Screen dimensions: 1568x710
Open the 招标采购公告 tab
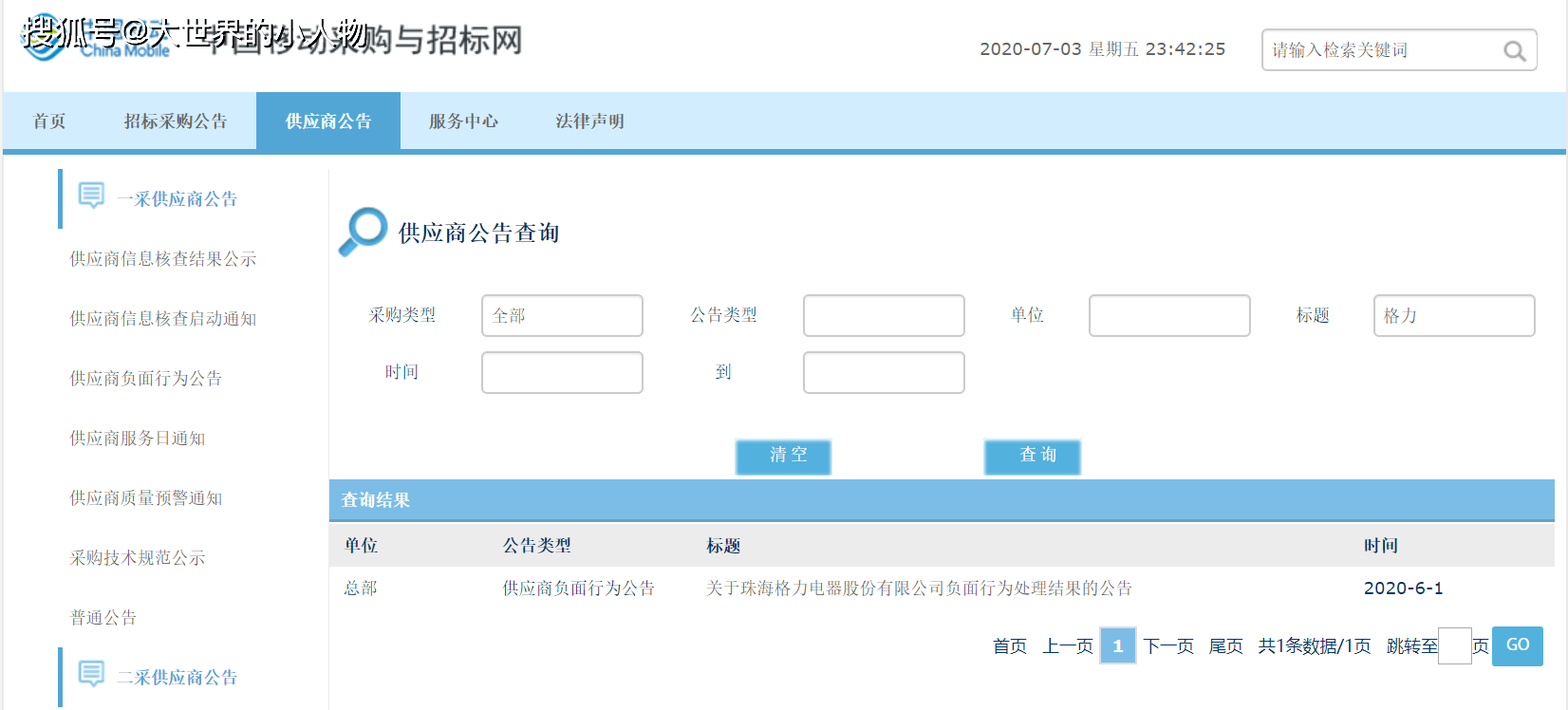click(176, 121)
